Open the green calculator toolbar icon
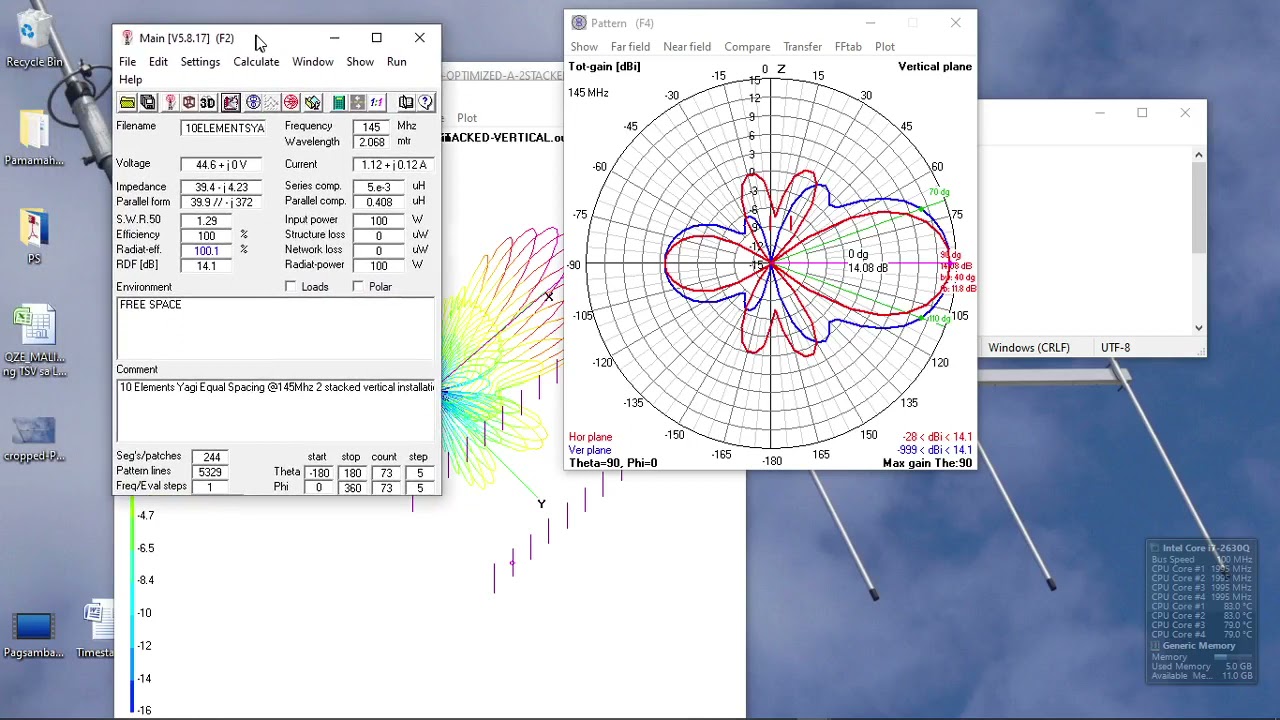This screenshot has width=1280, height=720. [339, 102]
